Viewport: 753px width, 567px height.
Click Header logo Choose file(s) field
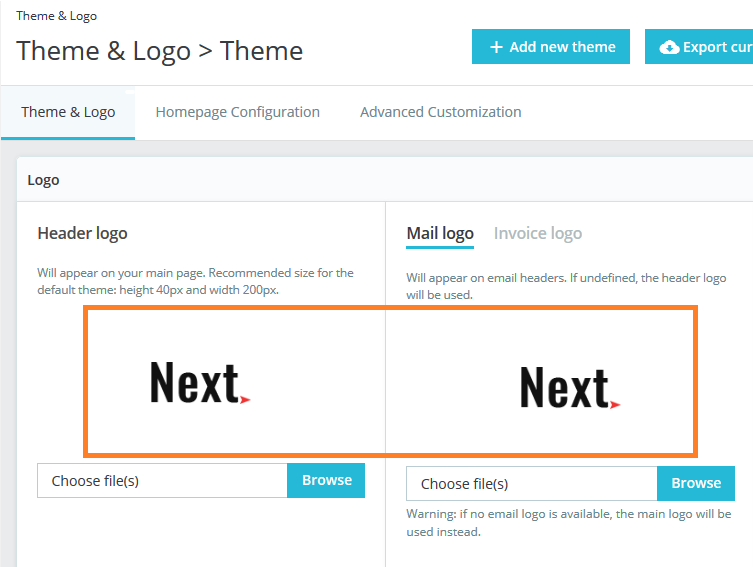point(162,481)
